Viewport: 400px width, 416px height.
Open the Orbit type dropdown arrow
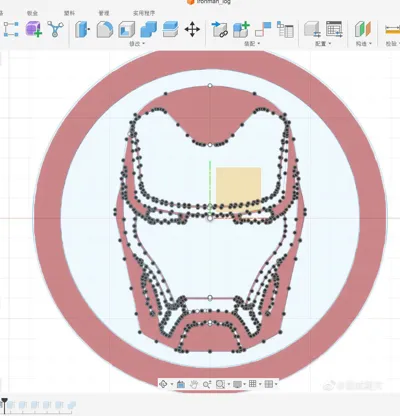tap(172, 385)
